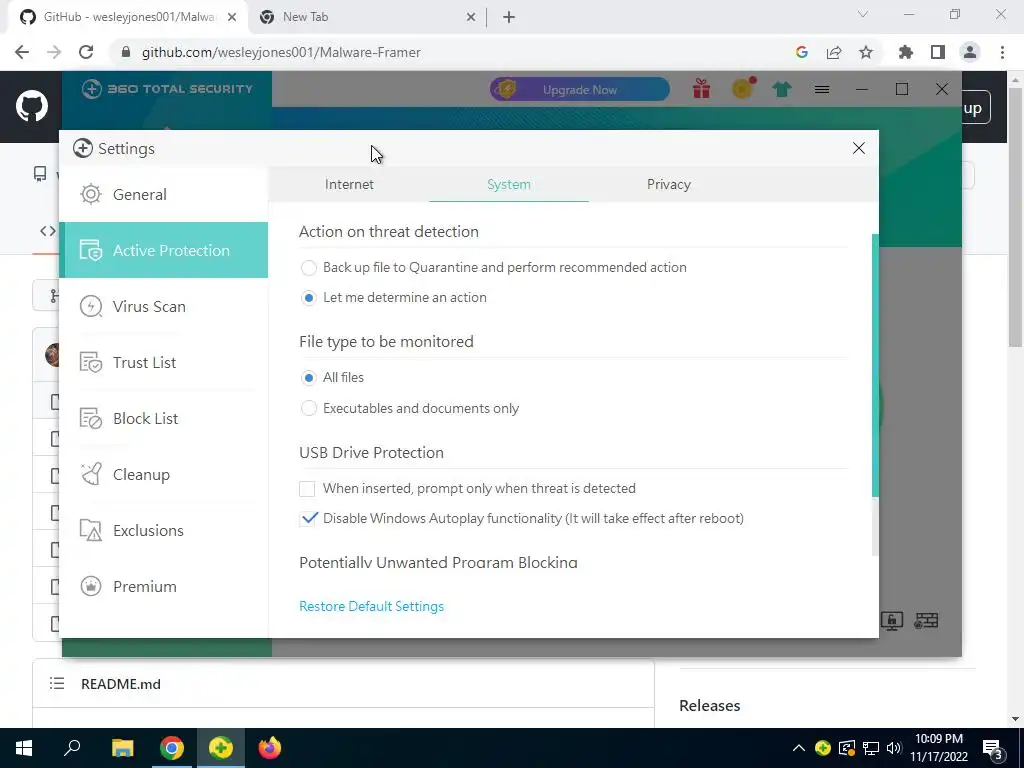Open the Google icon in address bar
1024x768 pixels.
(x=802, y=52)
